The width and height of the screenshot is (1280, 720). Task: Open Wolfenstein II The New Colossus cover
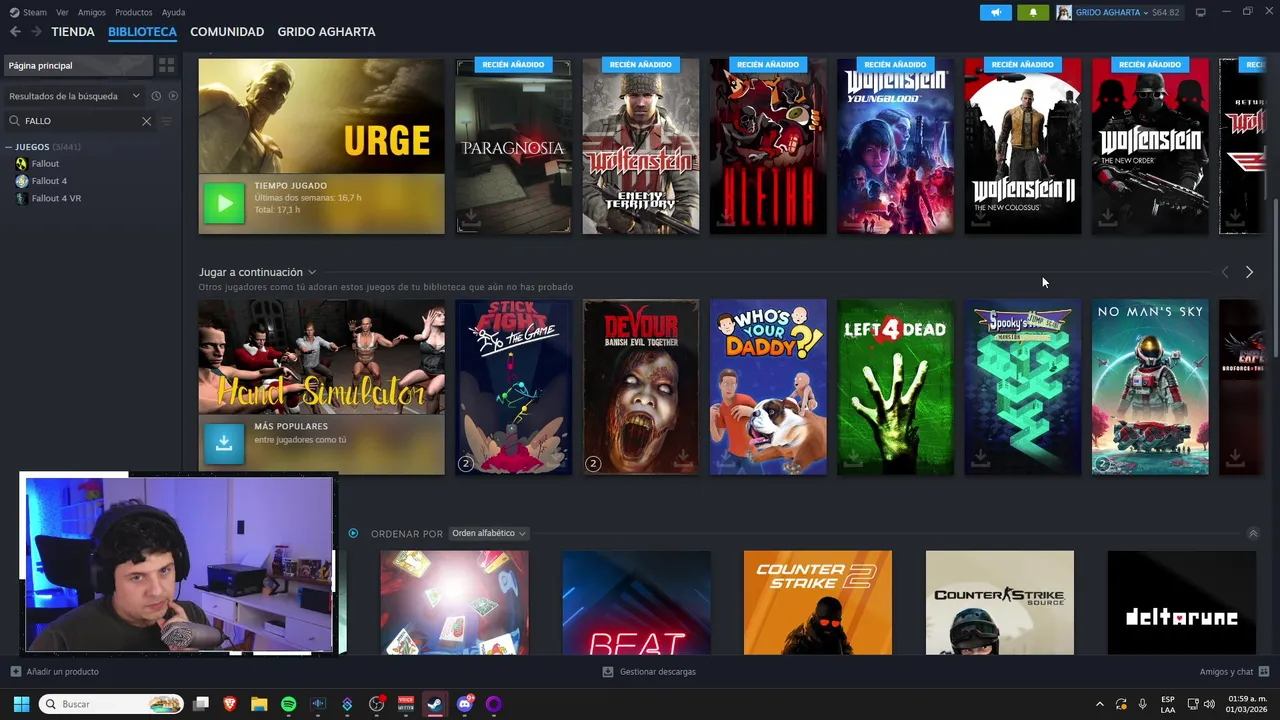point(1022,146)
